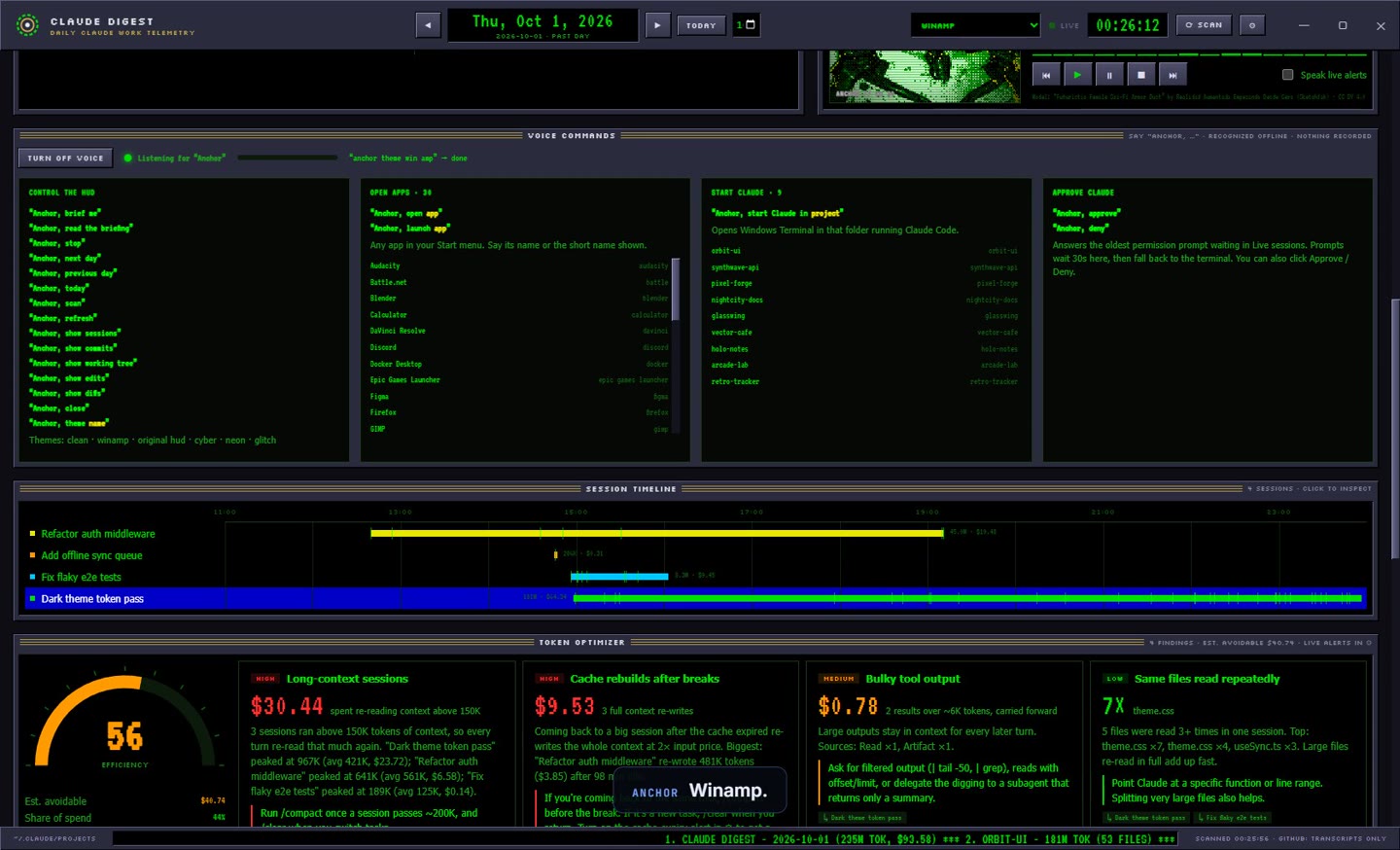Stop the audio playback

(x=1141, y=75)
